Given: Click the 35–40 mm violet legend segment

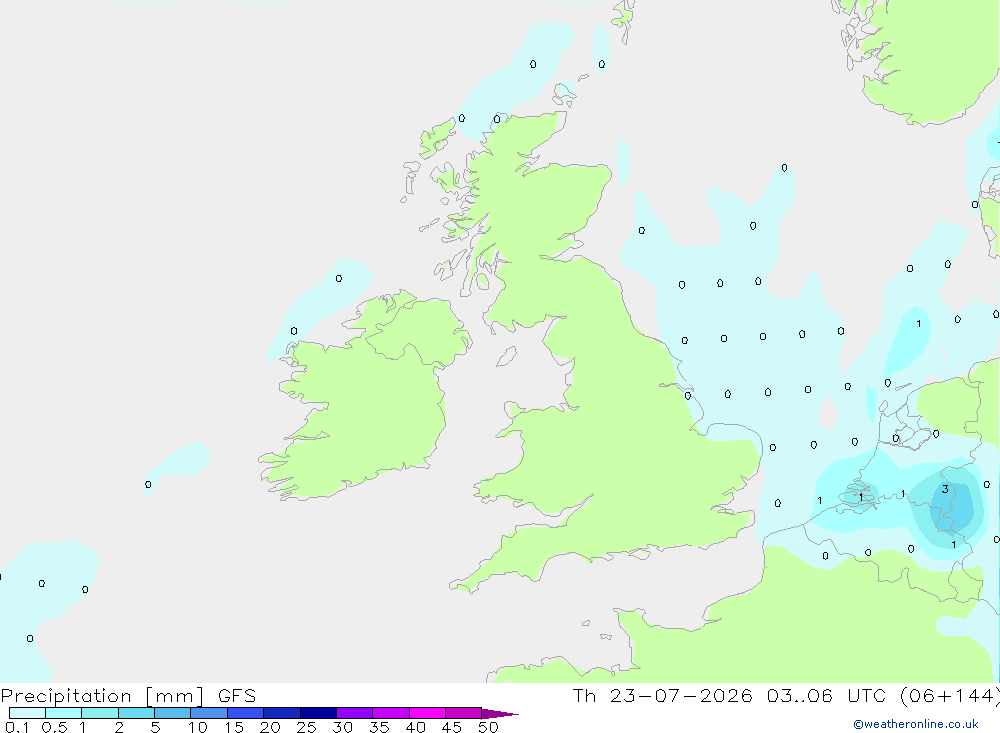Looking at the screenshot, I should coord(390,713).
